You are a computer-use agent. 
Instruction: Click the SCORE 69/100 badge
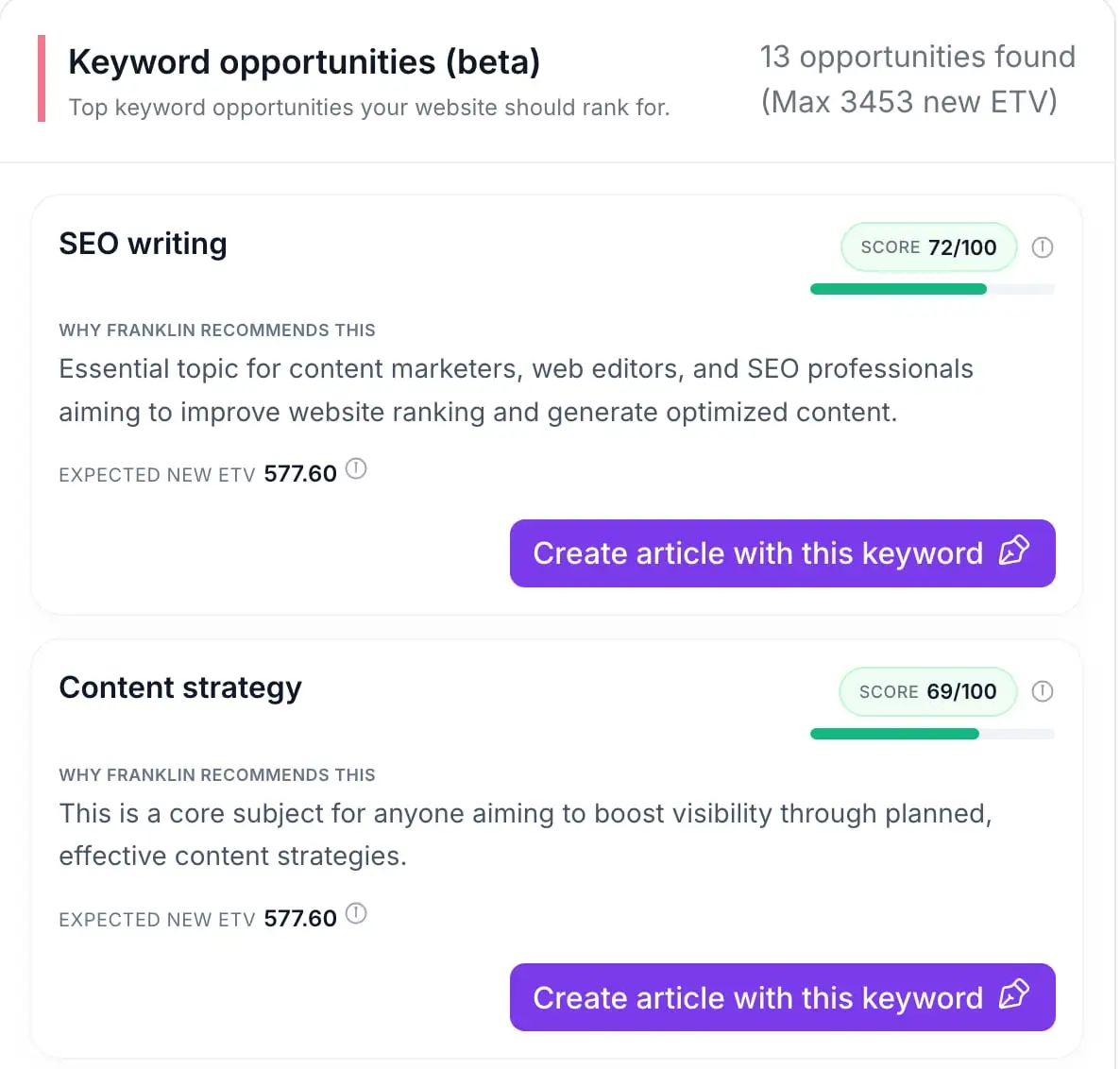927,691
